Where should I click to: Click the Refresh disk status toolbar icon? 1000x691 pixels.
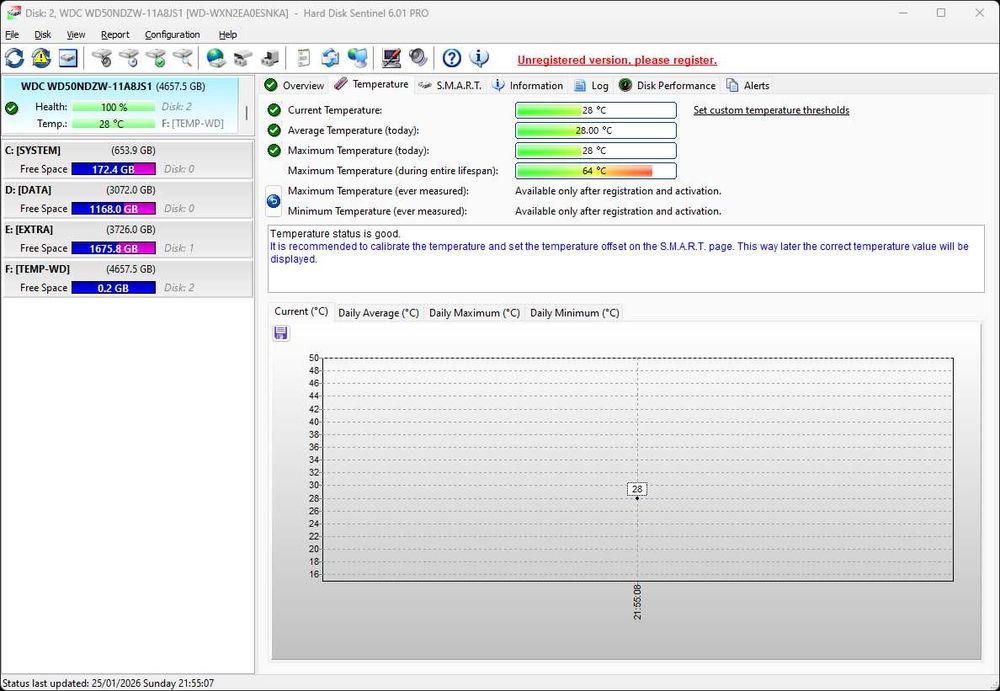(x=14, y=58)
